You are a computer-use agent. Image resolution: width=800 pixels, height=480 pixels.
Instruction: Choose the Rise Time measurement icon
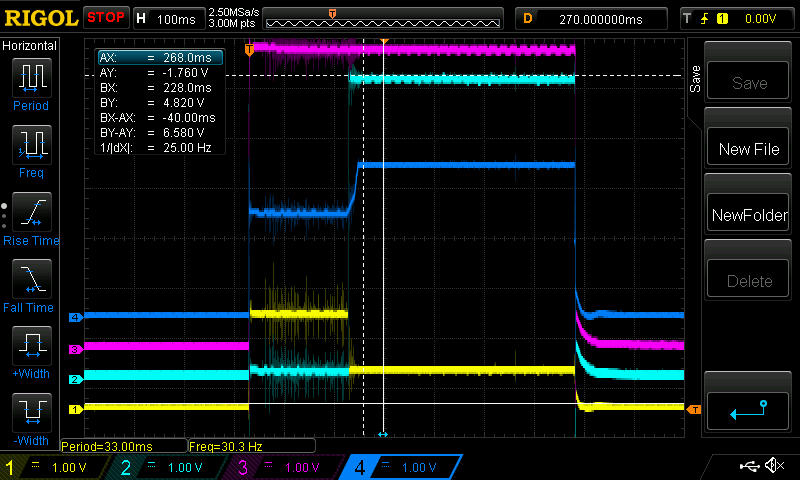point(30,212)
